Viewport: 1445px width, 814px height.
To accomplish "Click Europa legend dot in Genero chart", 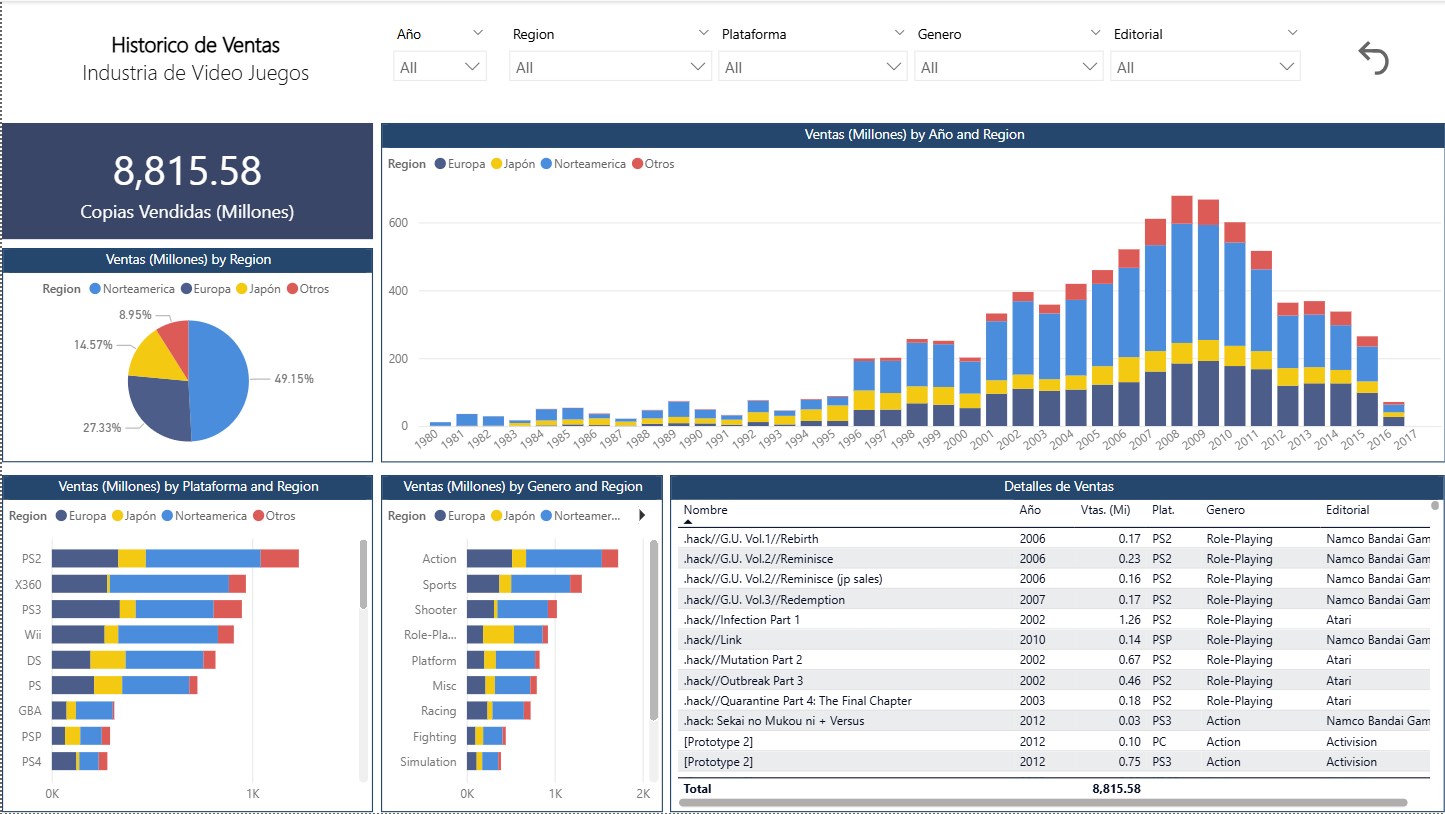I will pyautogui.click(x=440, y=516).
